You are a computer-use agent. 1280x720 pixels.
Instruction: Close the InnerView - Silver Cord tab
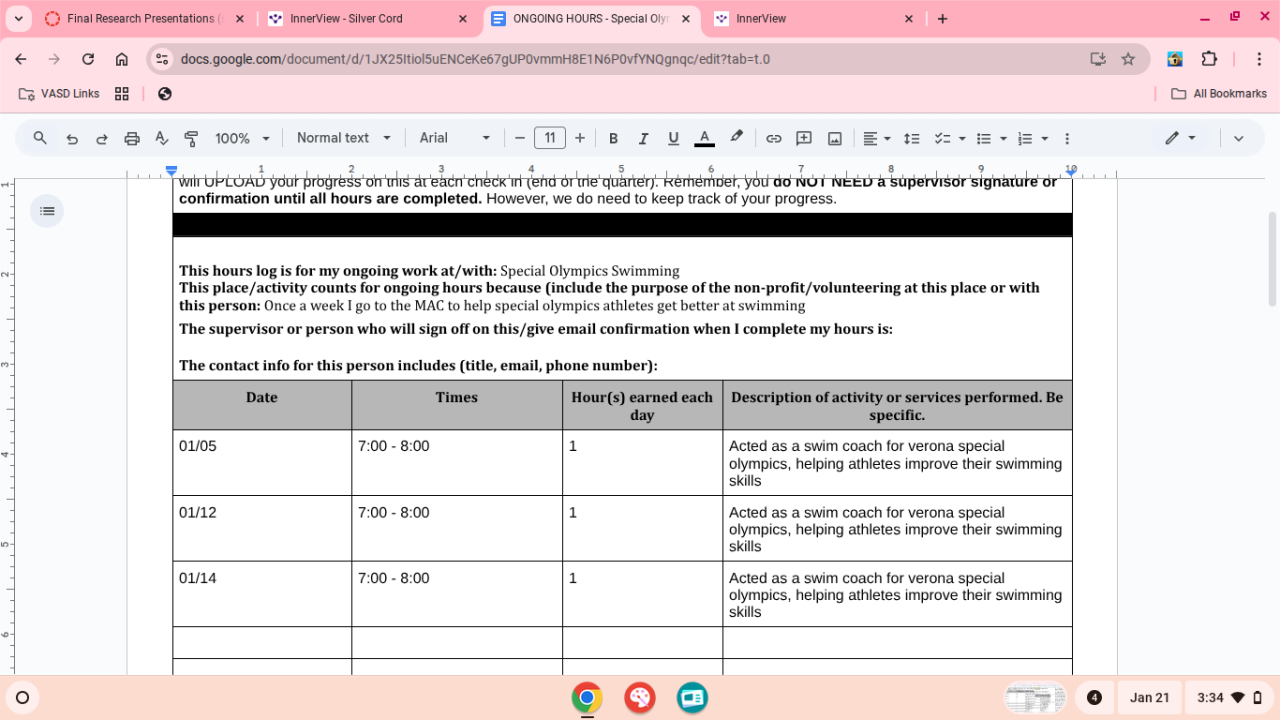(462, 19)
